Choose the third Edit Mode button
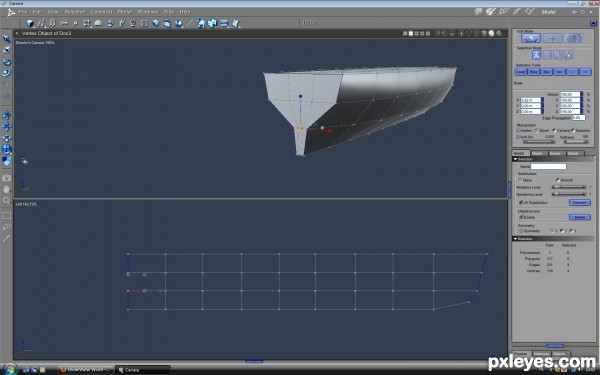600x375 pixels. point(574,38)
